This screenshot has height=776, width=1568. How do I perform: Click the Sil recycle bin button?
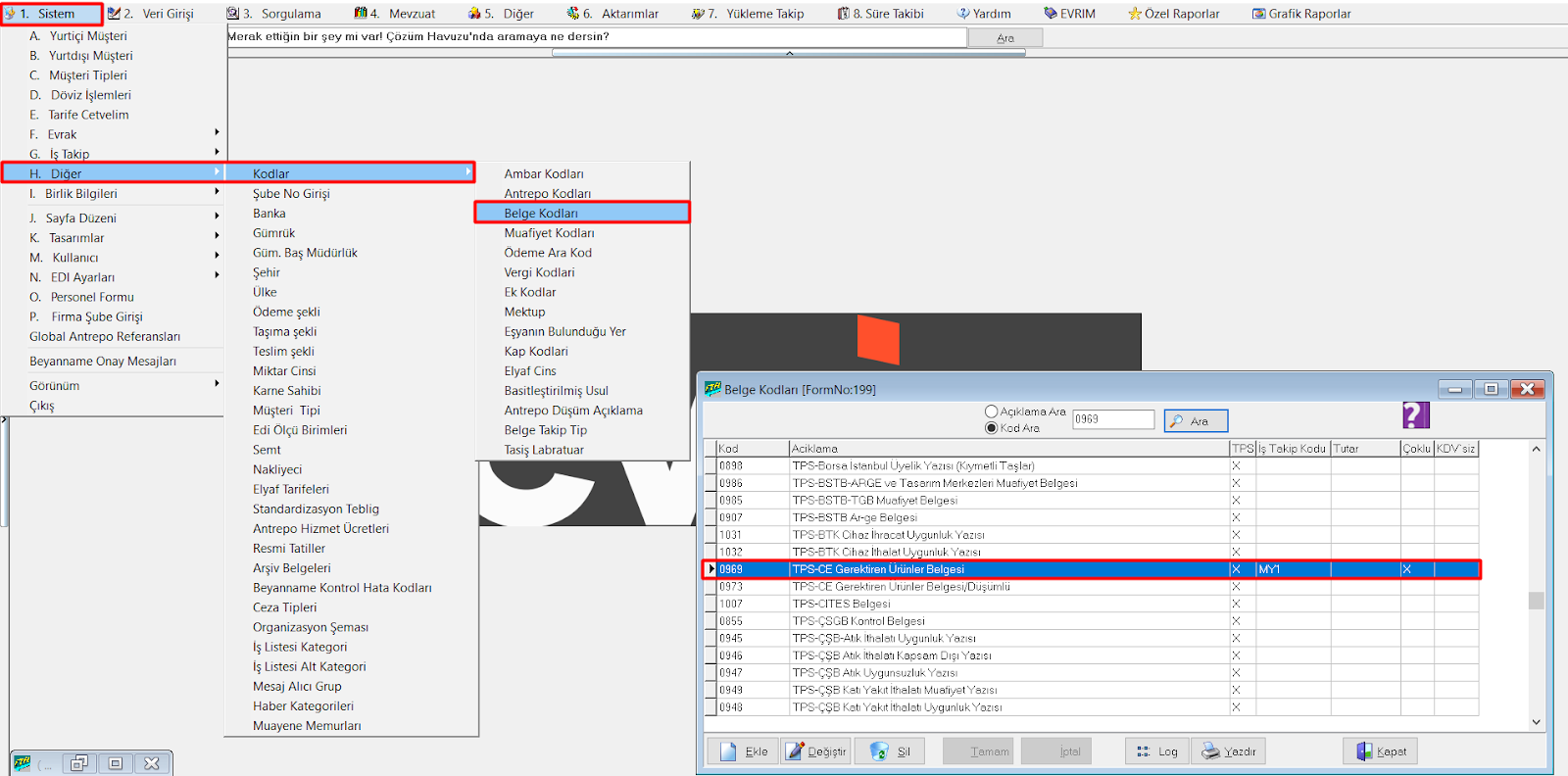point(890,752)
